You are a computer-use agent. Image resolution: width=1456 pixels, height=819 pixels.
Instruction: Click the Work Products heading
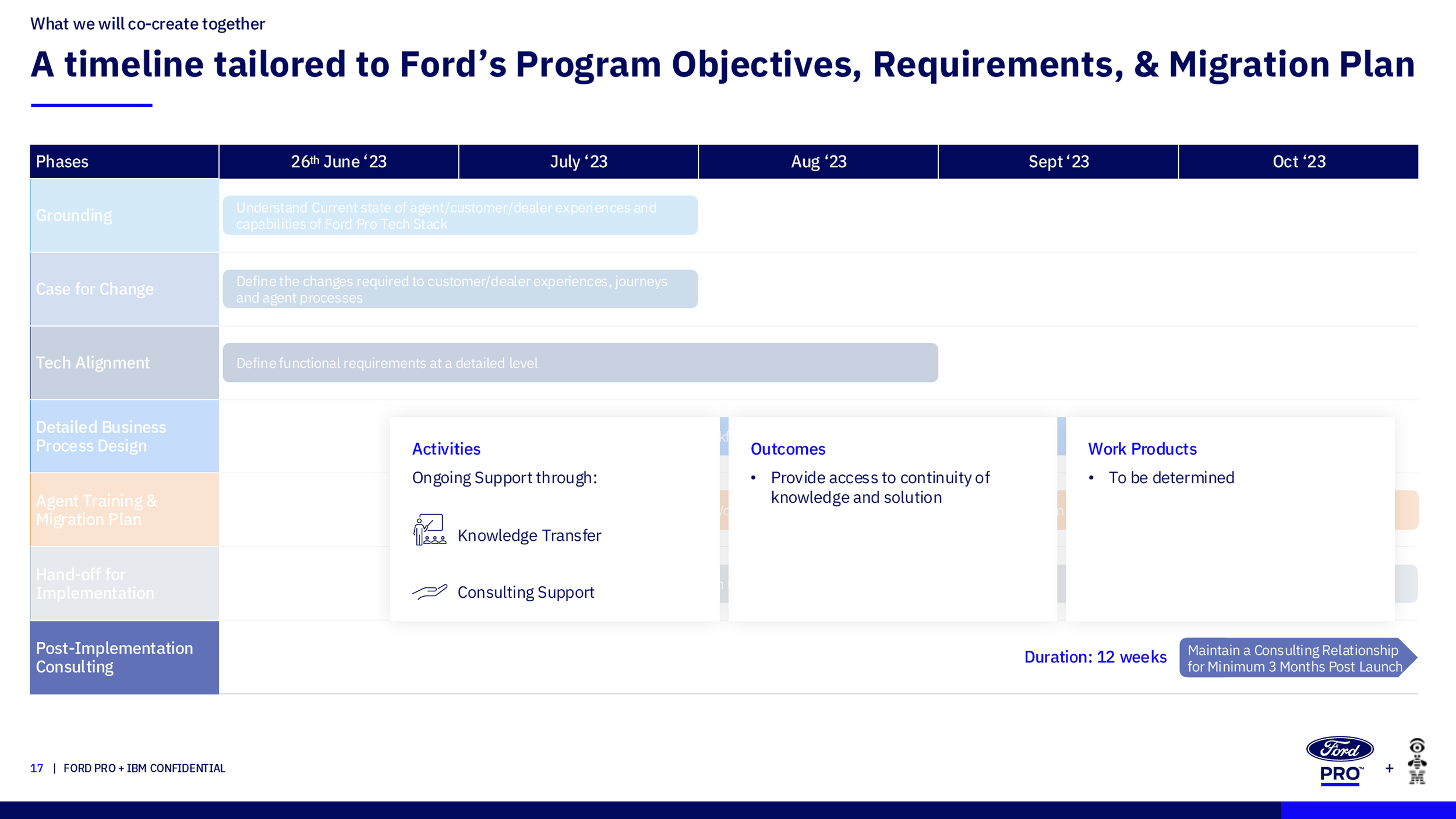coord(1142,449)
